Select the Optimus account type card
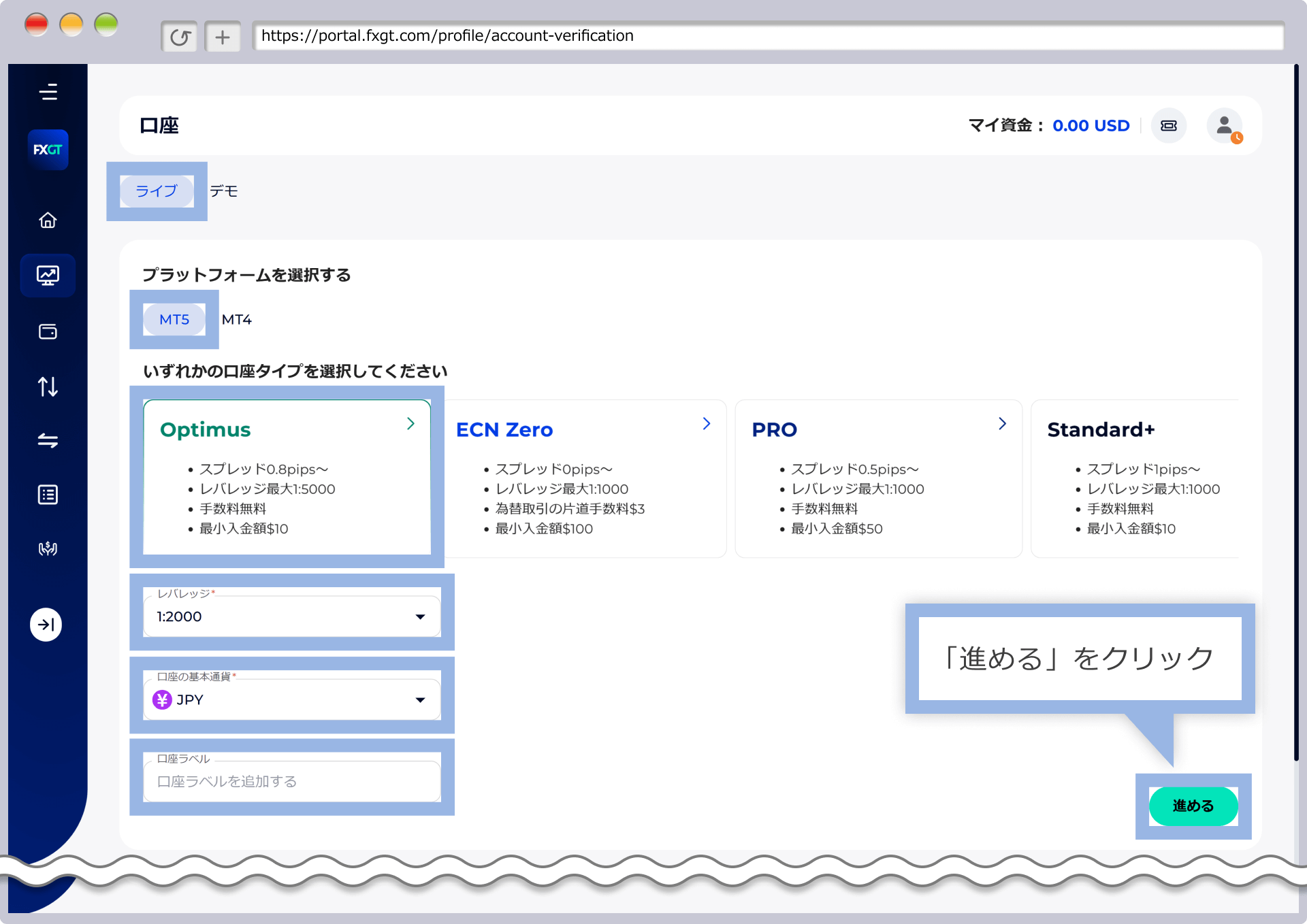Image resolution: width=1307 pixels, height=924 pixels. [287, 477]
